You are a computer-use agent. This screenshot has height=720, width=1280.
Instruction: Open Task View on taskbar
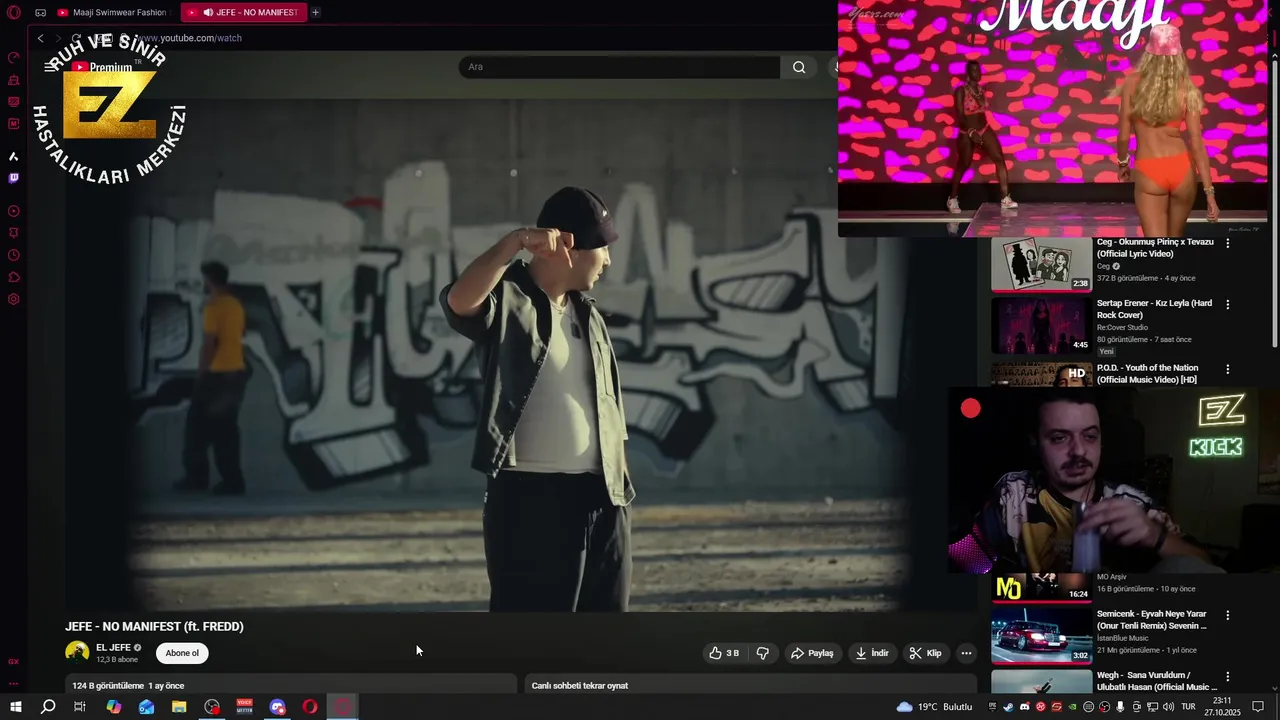point(80,707)
